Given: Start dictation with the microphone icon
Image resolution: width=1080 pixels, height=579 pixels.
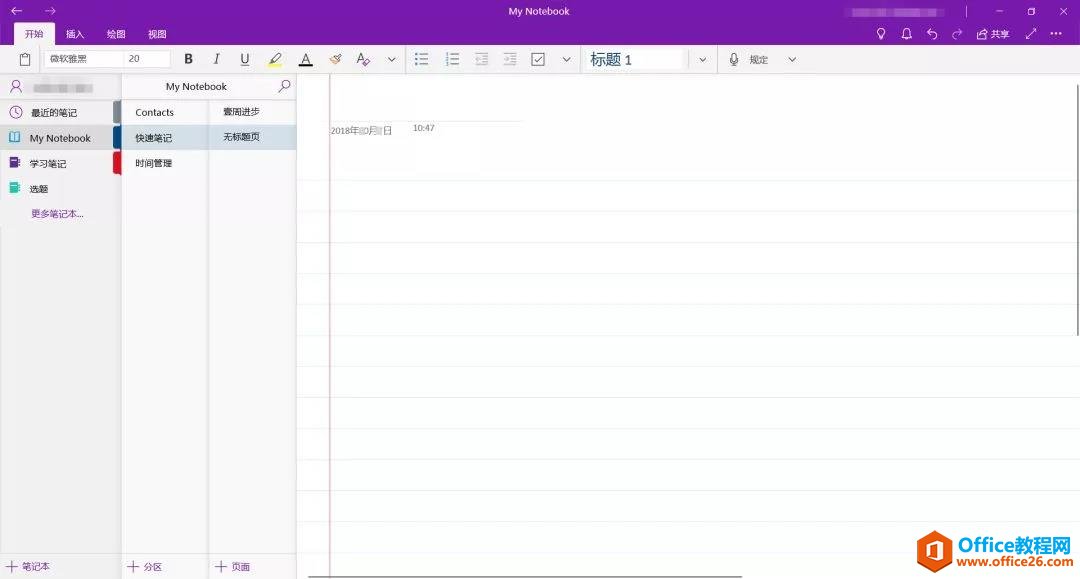Looking at the screenshot, I should [732, 58].
